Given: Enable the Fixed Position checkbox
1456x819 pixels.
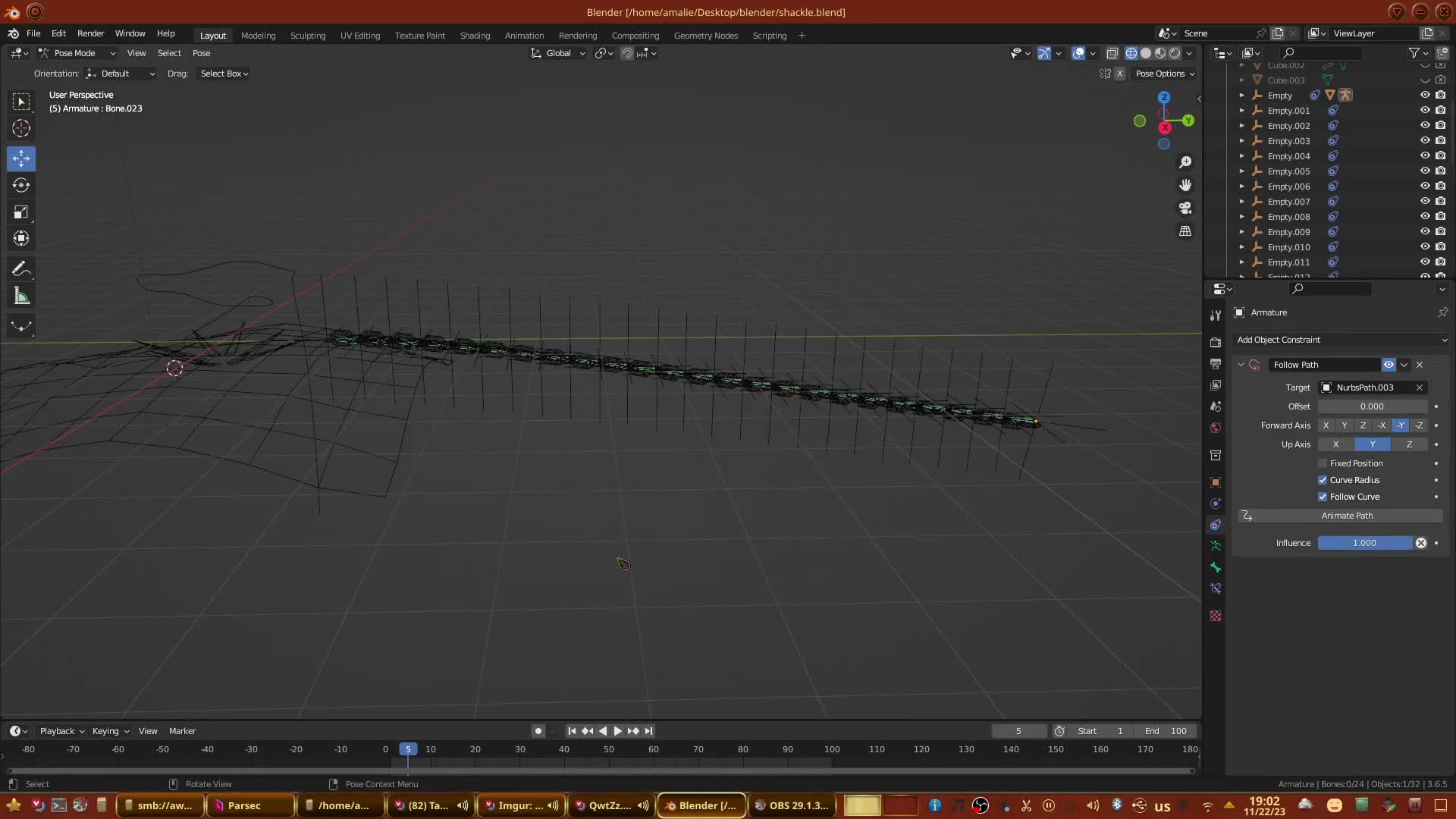Looking at the screenshot, I should point(1323,463).
